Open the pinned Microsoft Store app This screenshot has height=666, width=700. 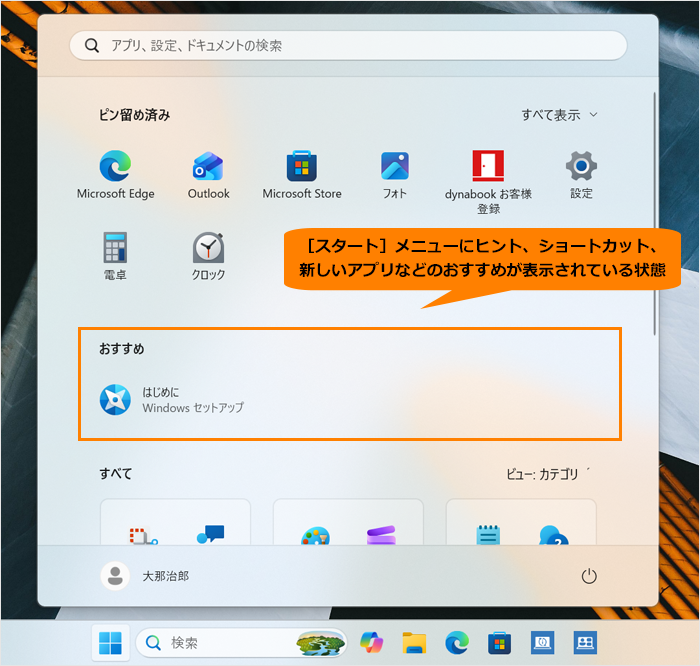click(302, 175)
